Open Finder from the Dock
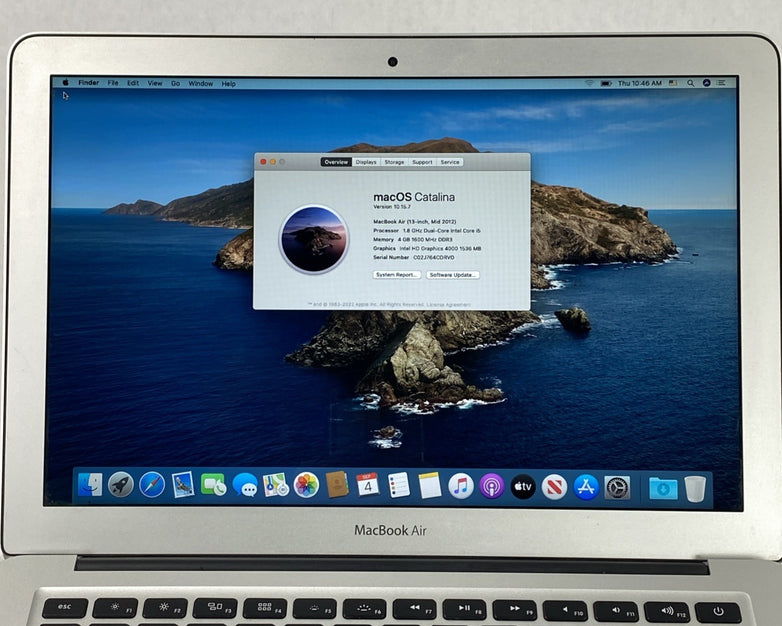The image size is (782, 626). [90, 485]
